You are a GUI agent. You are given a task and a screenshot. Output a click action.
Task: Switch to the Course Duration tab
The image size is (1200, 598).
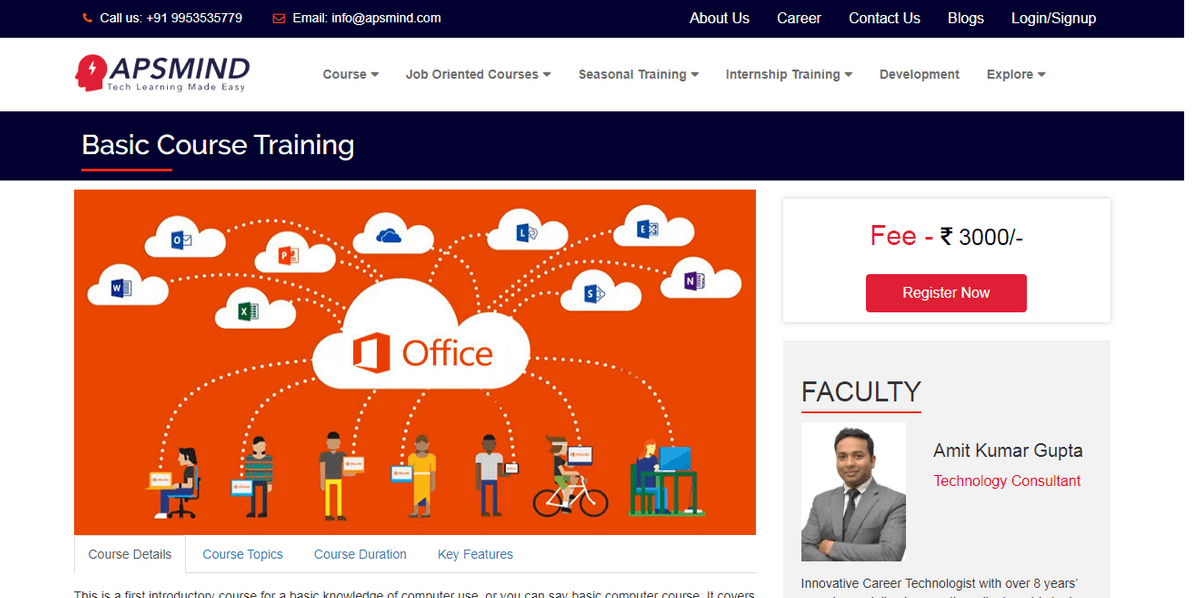pyautogui.click(x=360, y=554)
